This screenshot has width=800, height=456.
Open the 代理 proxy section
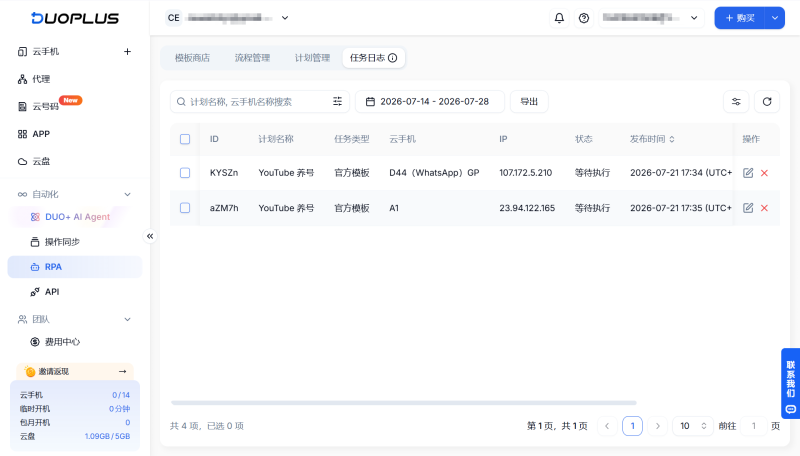[x=41, y=79]
